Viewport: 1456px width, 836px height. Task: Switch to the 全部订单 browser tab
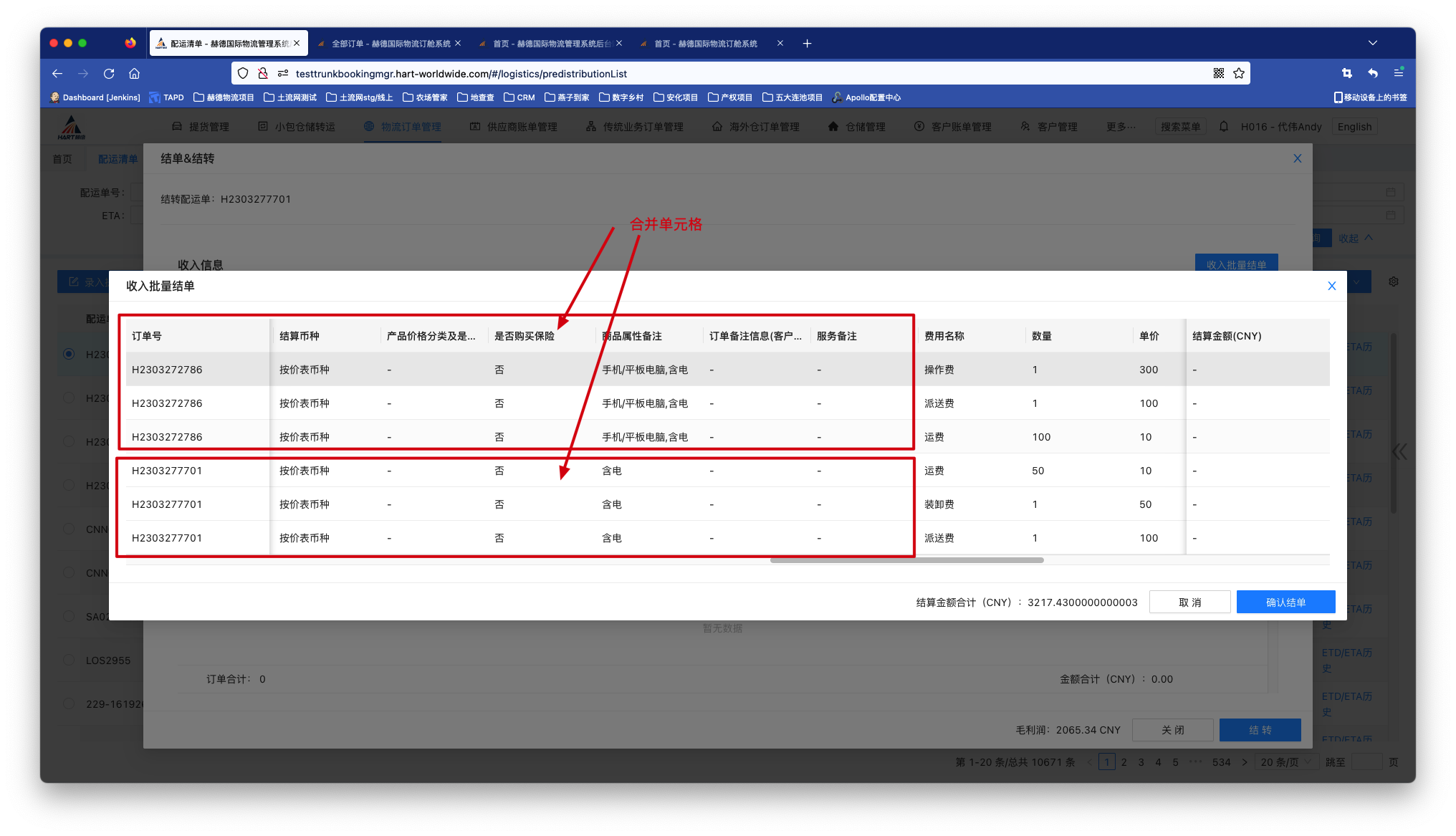391,44
